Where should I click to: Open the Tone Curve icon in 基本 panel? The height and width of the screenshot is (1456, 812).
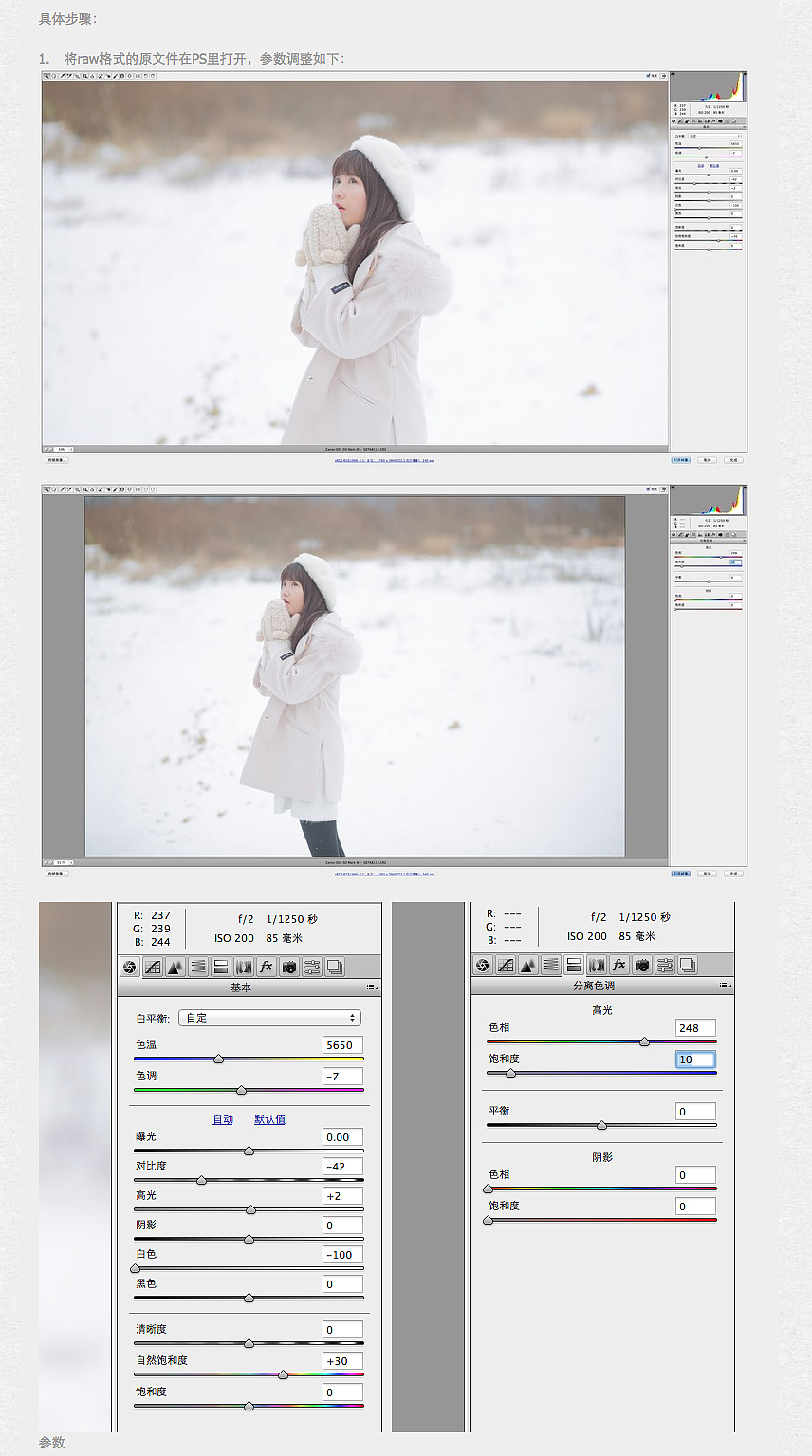[x=153, y=967]
